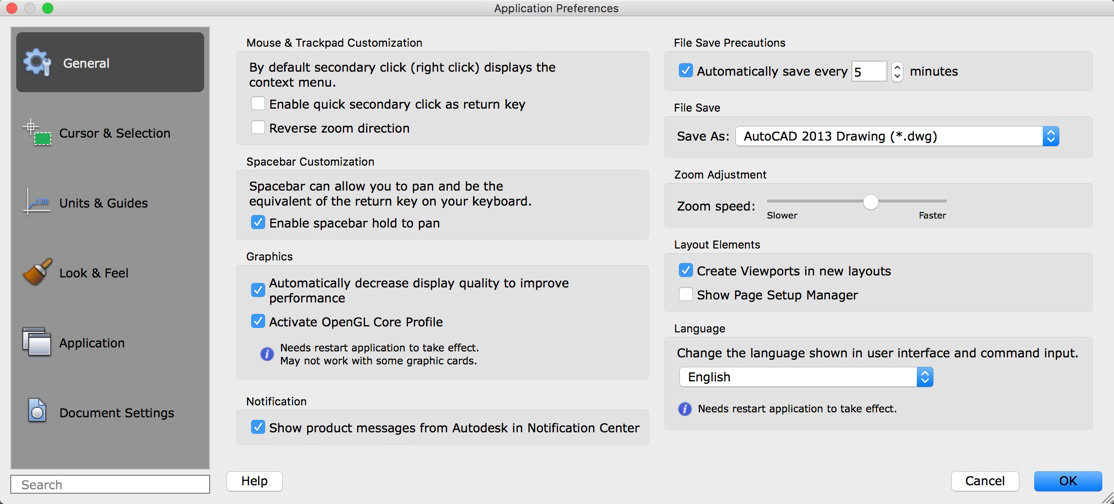Click the Zoom speed slider handle
This screenshot has width=1114, height=504.
871,202
